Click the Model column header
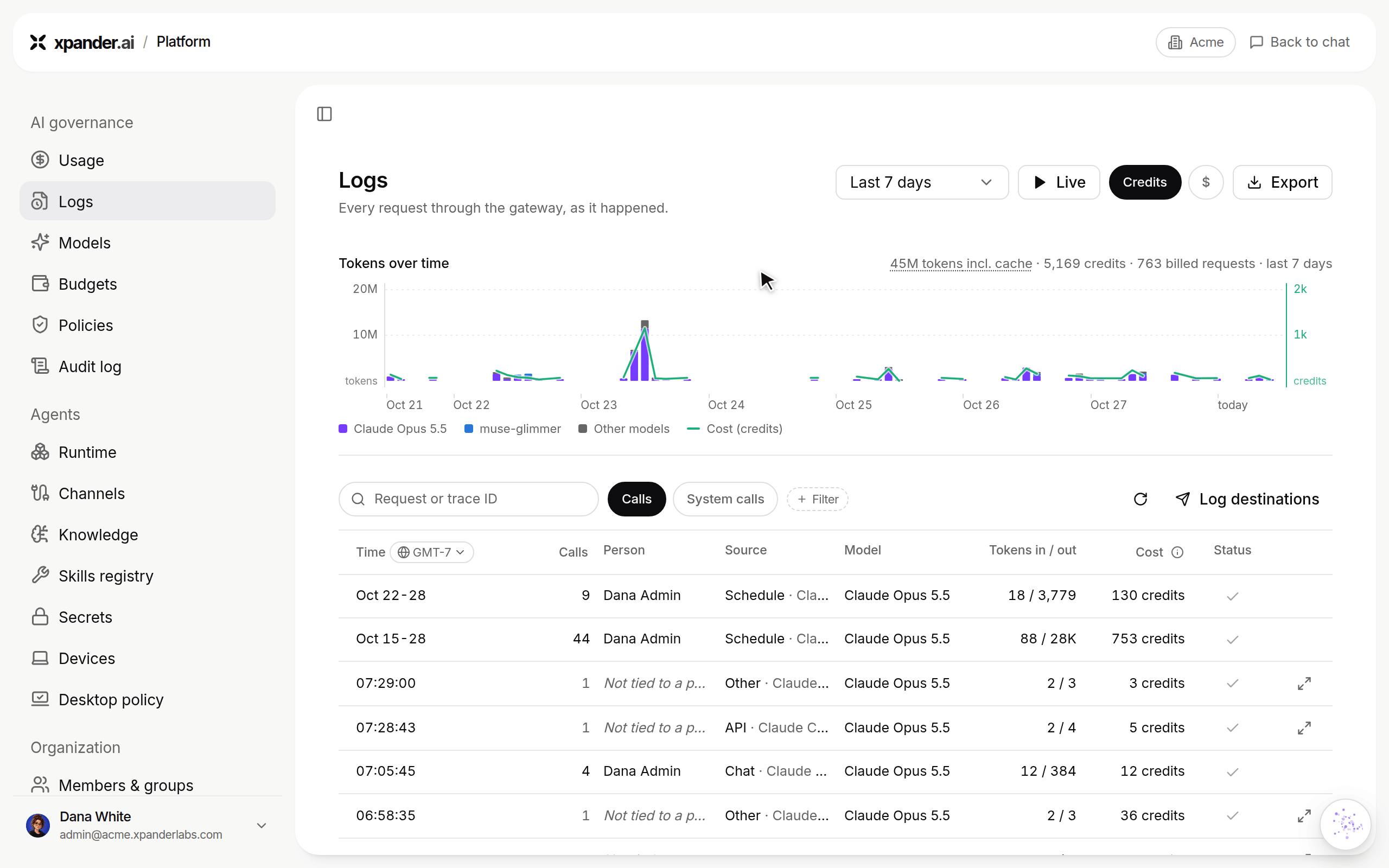The height and width of the screenshot is (868, 1389). click(x=862, y=550)
